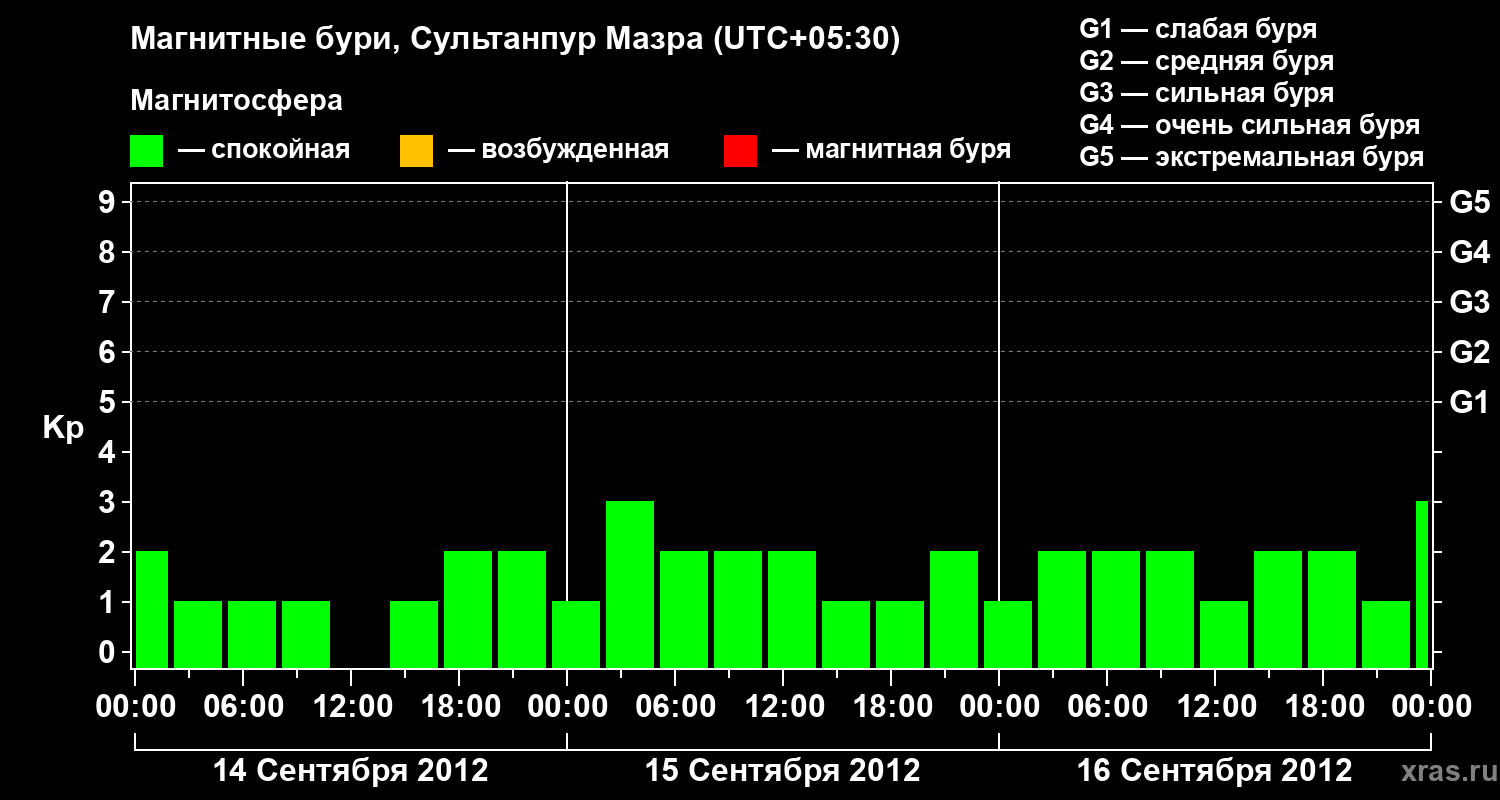Click the orange 'возбужденная' legend swatch
The width and height of the screenshot is (1500, 800).
(416, 151)
